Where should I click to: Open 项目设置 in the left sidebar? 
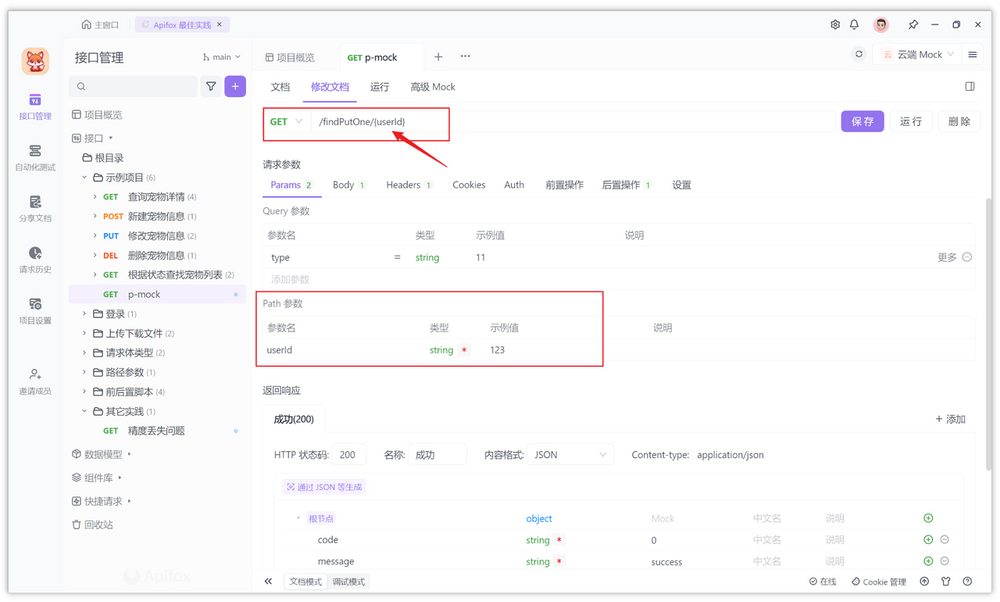(35, 310)
